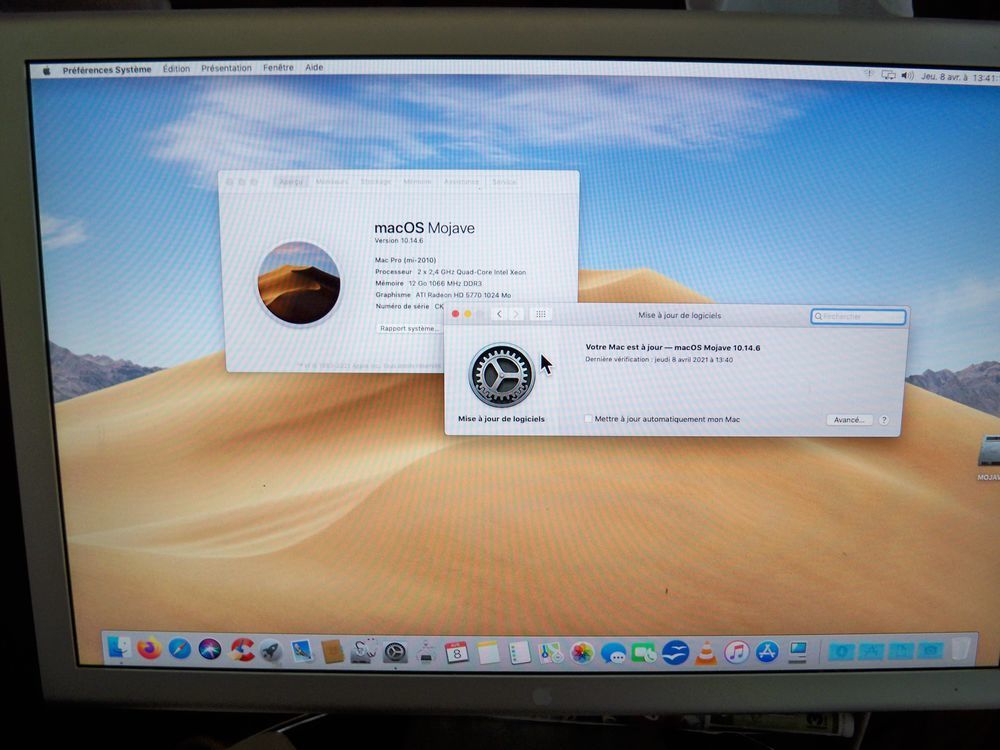Switch to Service tab in About window

click(x=504, y=182)
